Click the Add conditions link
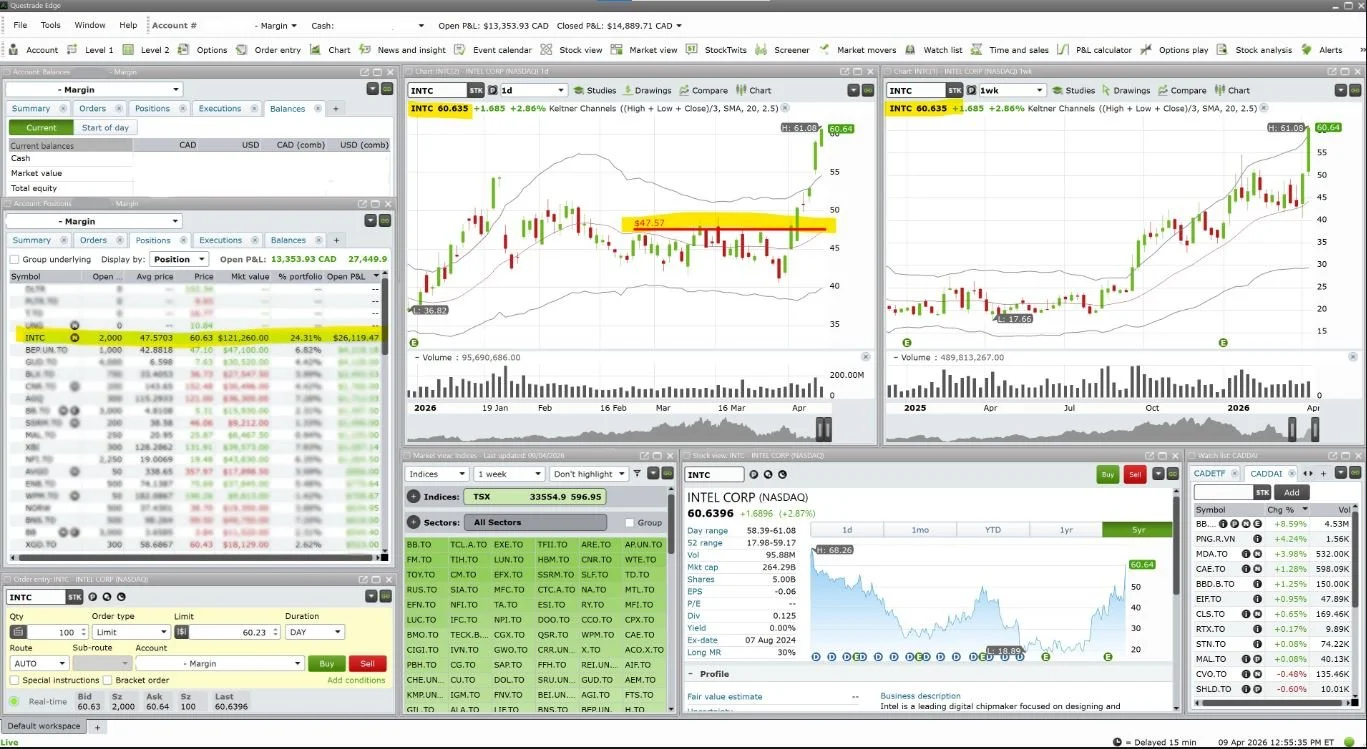Screen dimensions: 1367x749 click(x=356, y=680)
